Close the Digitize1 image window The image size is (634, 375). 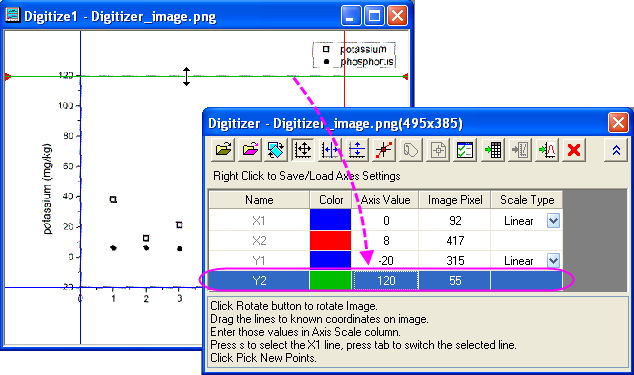(397, 16)
